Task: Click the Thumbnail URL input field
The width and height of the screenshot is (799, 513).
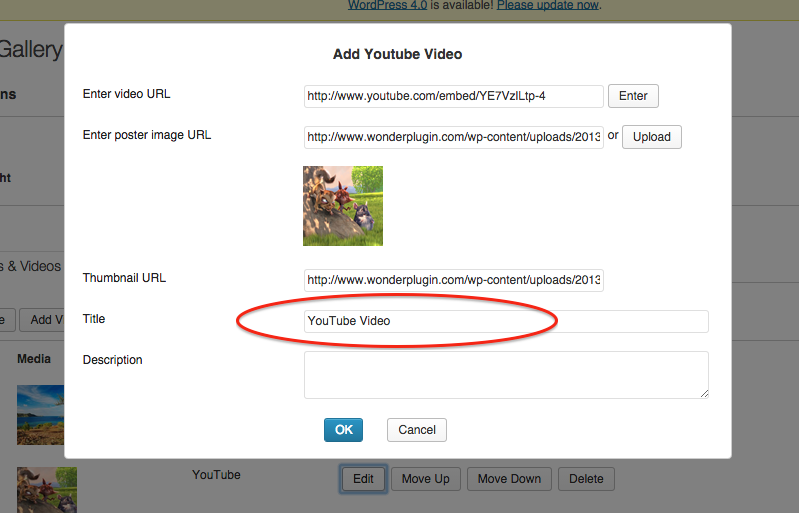Action: 453,280
